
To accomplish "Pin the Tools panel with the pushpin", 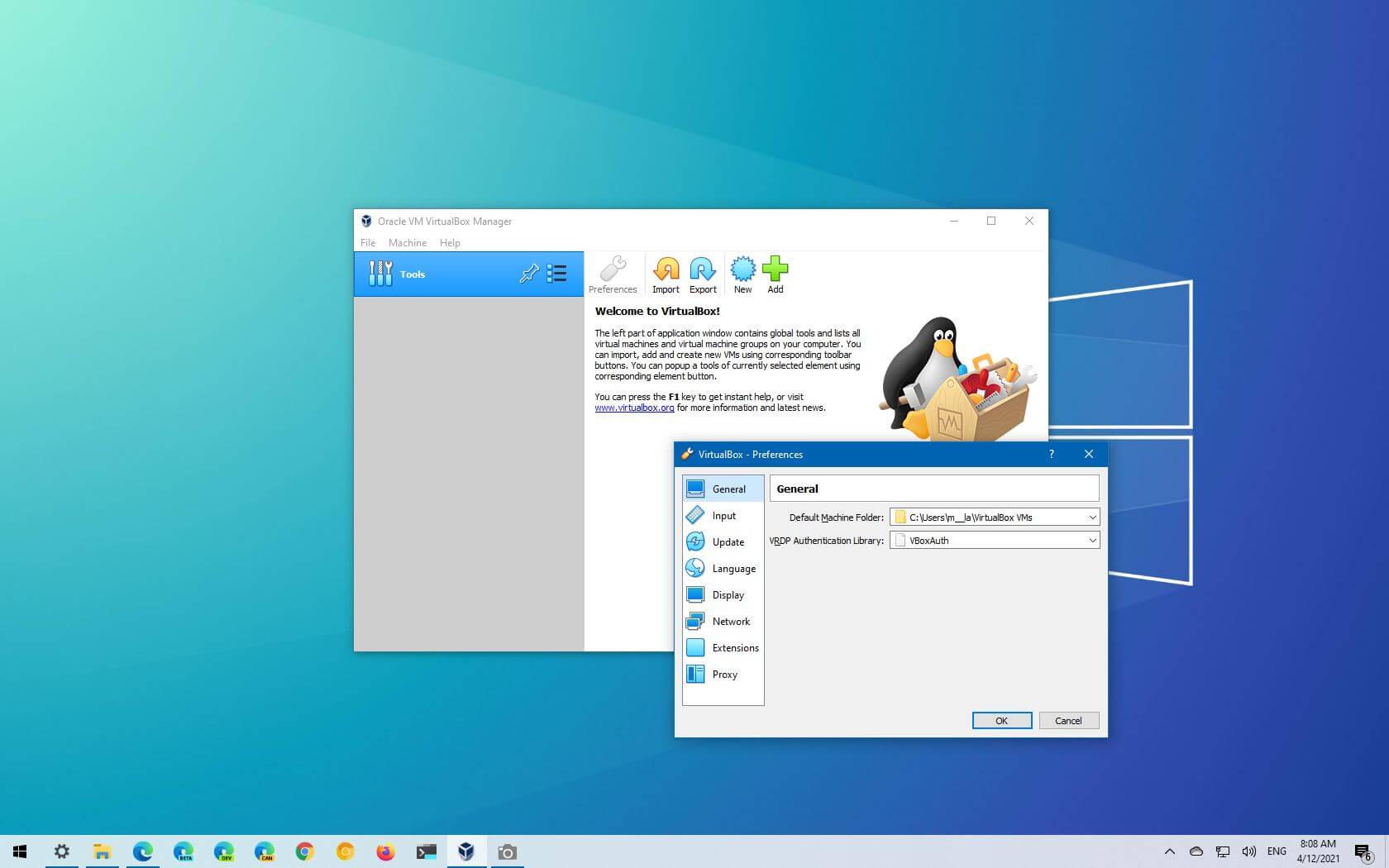I will pos(529,274).
